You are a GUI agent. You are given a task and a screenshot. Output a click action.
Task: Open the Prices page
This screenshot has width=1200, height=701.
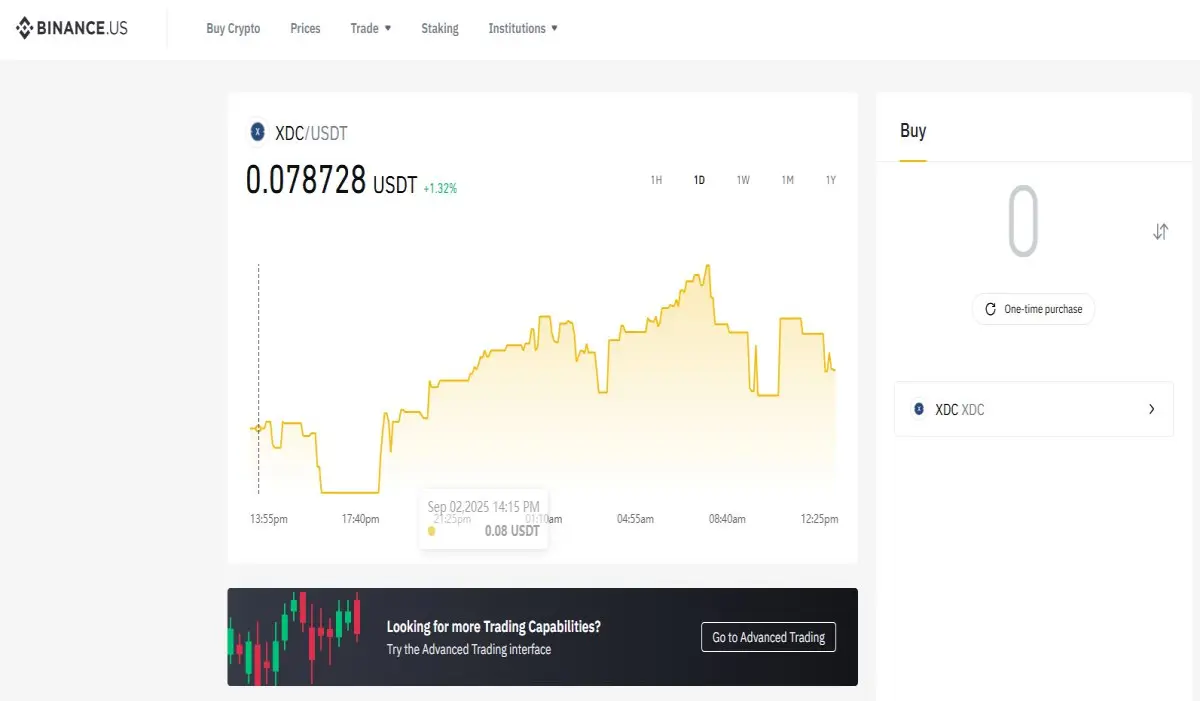[x=305, y=28]
